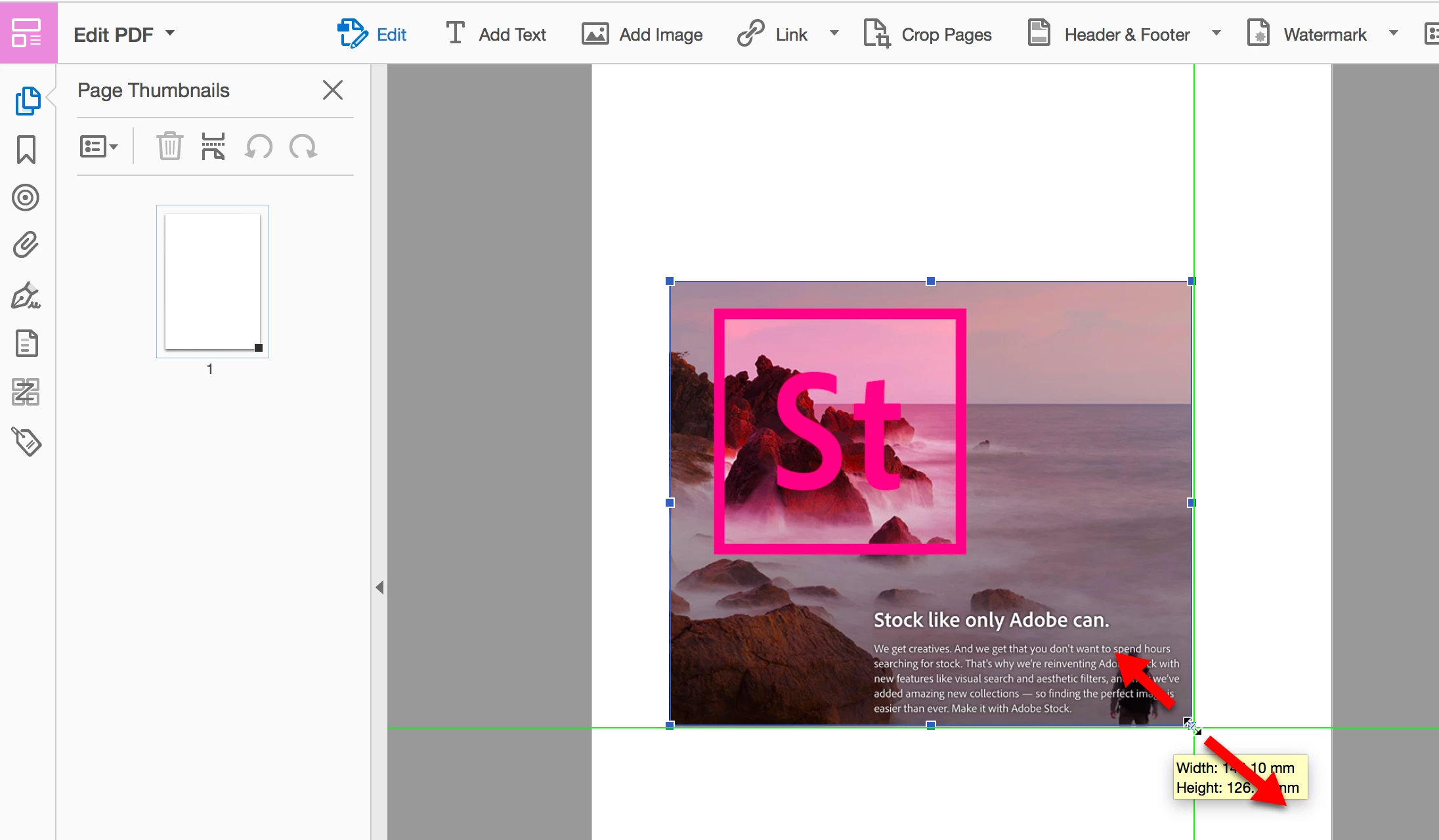Open the Content panel document icon

26,343
